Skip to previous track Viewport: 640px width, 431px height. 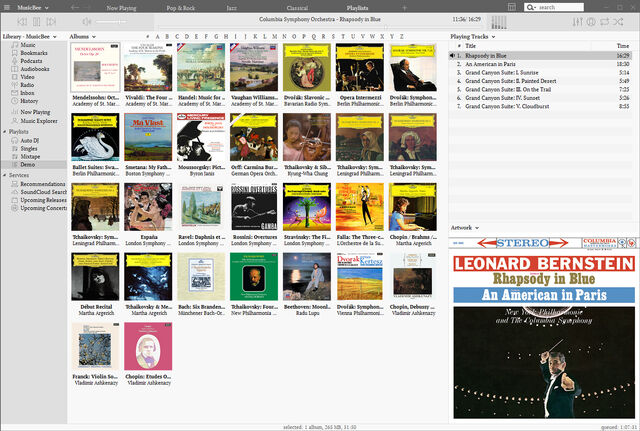click(x=22, y=21)
